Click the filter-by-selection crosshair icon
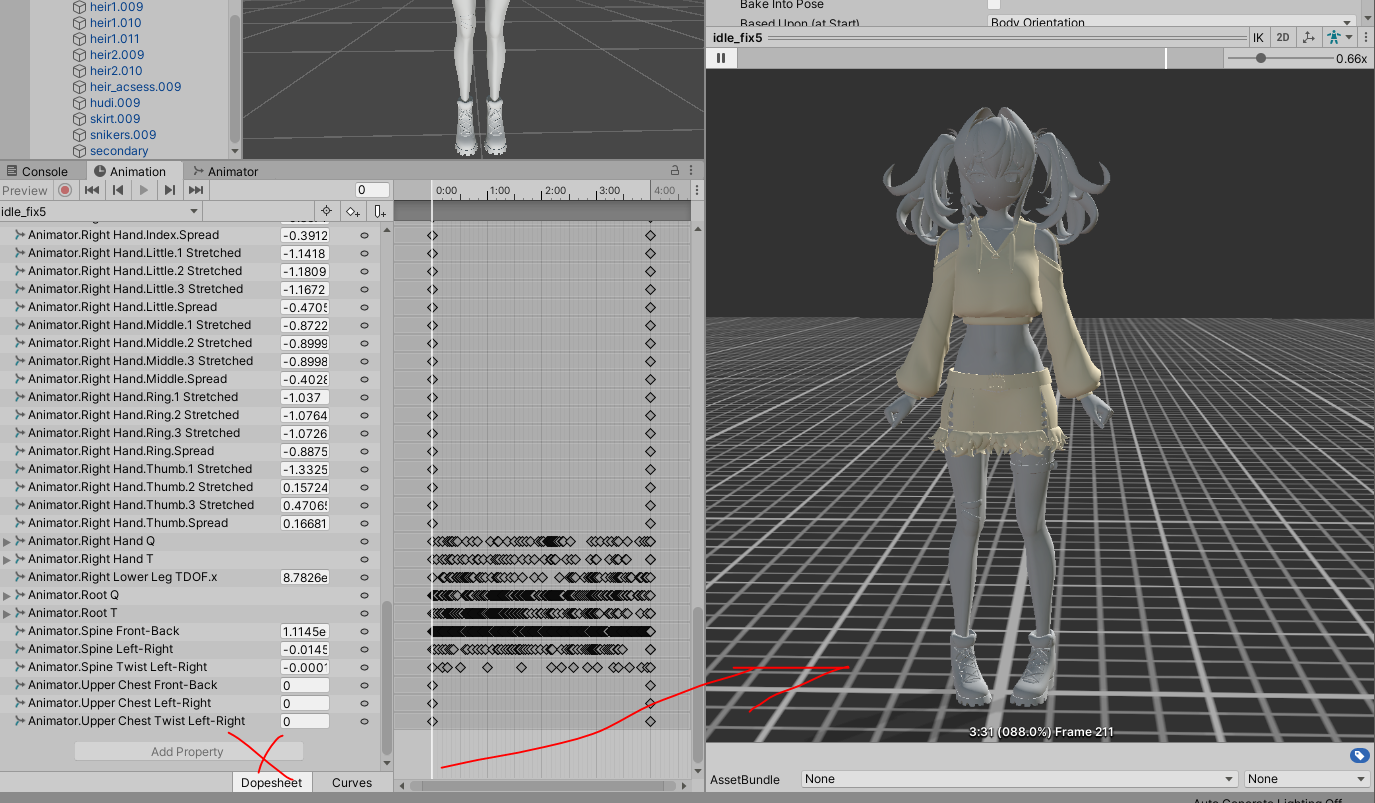Screen dimensions: 1375x803 [x=327, y=211]
